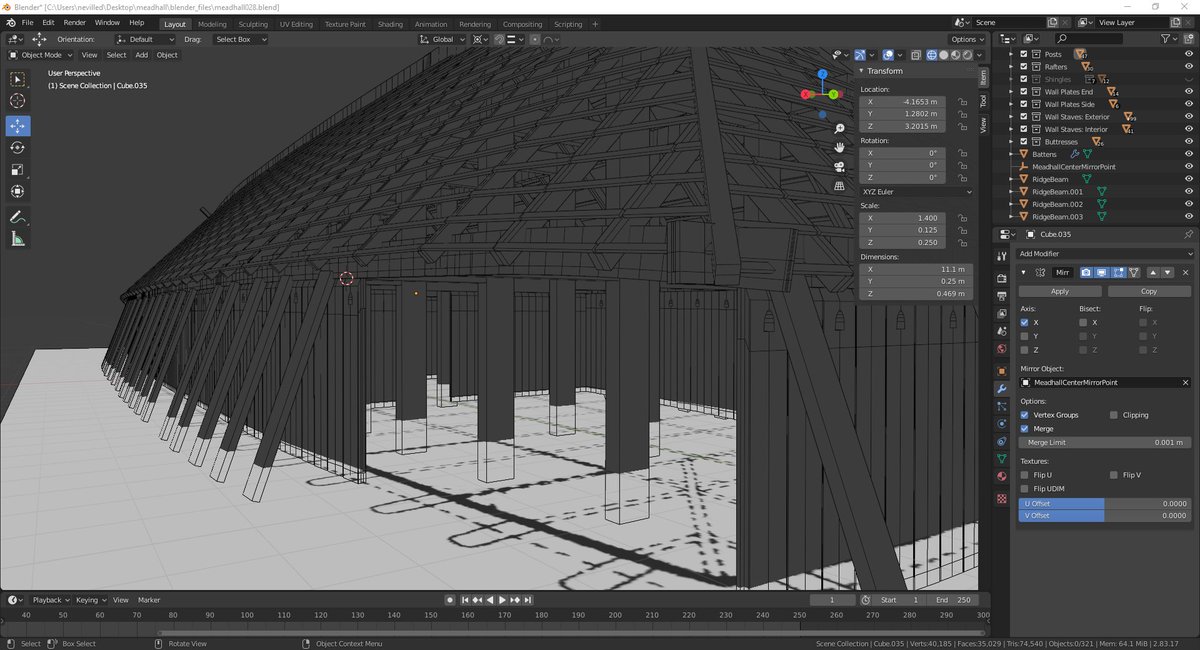Click the zoom magnifier icon in viewport gizmos
Viewport: 1200px width, 650px height.
[840, 129]
